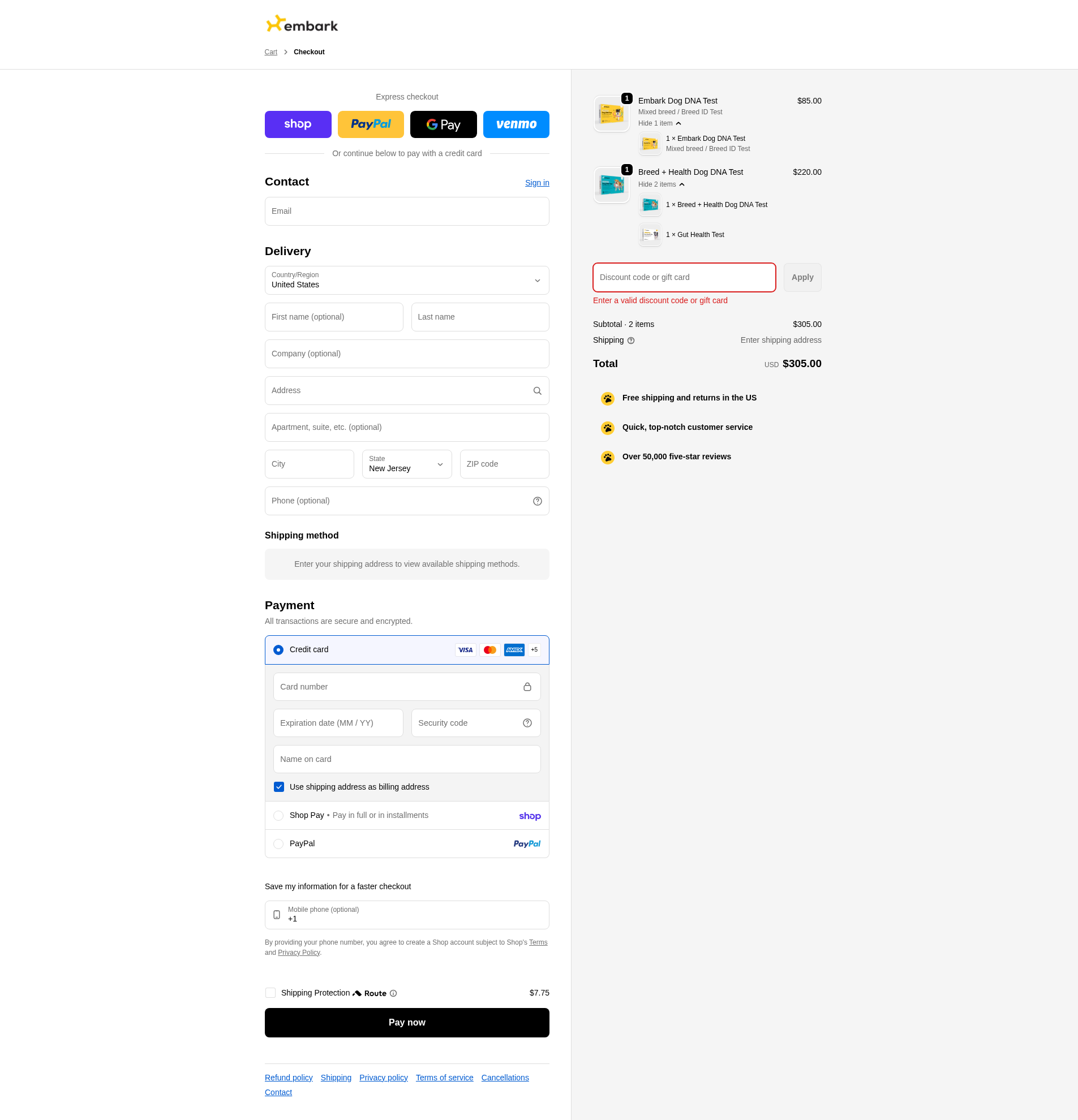
Task: Collapse Hide 1 item under Embark Dog DNA Test
Action: coord(660,123)
